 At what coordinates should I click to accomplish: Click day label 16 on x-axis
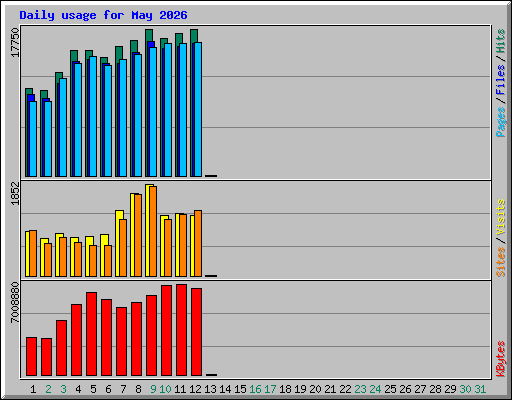point(255,389)
